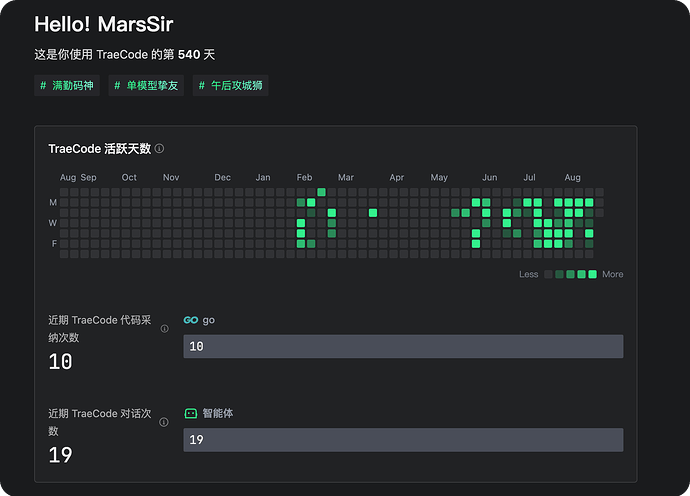Click the Go language logo icon
This screenshot has height=496, width=690.
[x=191, y=320]
